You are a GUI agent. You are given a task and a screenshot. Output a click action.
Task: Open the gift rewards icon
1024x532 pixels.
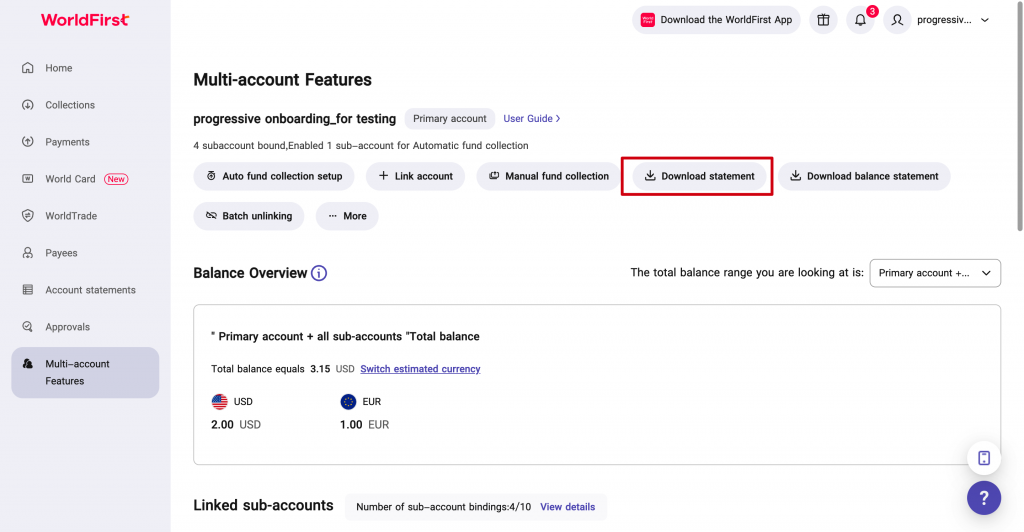(823, 20)
